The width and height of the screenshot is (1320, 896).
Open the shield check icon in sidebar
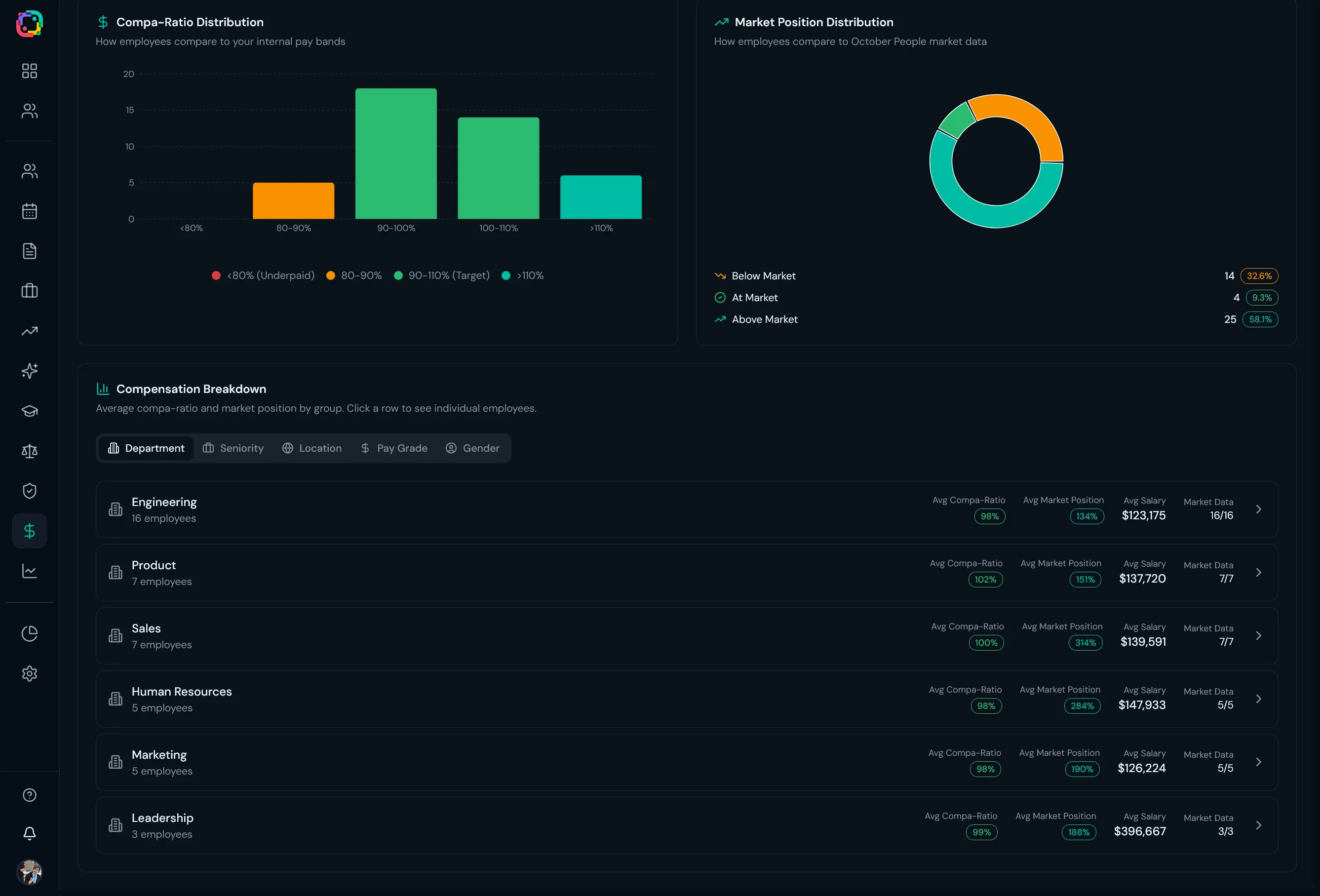[30, 491]
